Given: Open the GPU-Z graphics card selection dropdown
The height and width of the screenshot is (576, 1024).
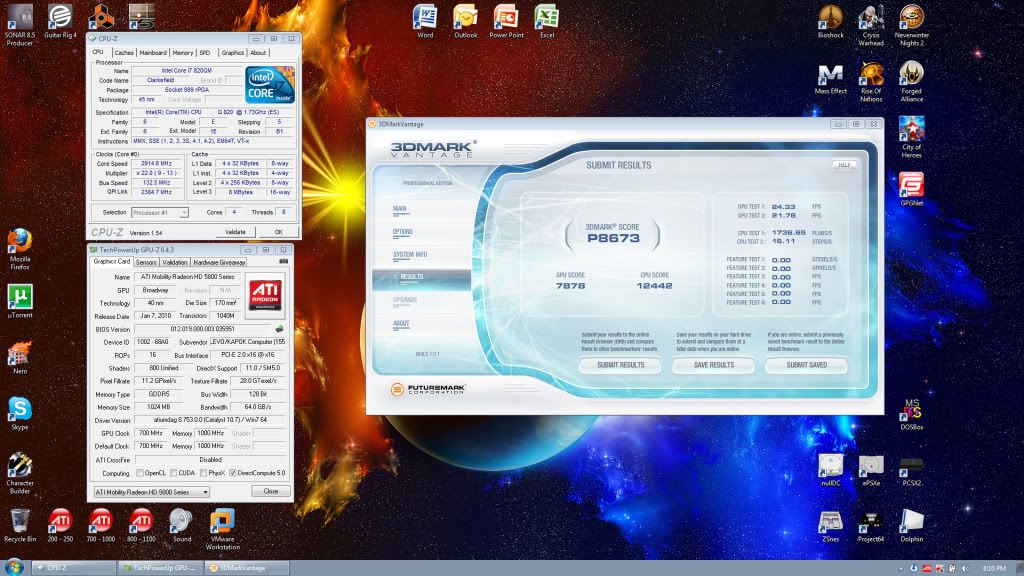Looking at the screenshot, I should click(152, 492).
